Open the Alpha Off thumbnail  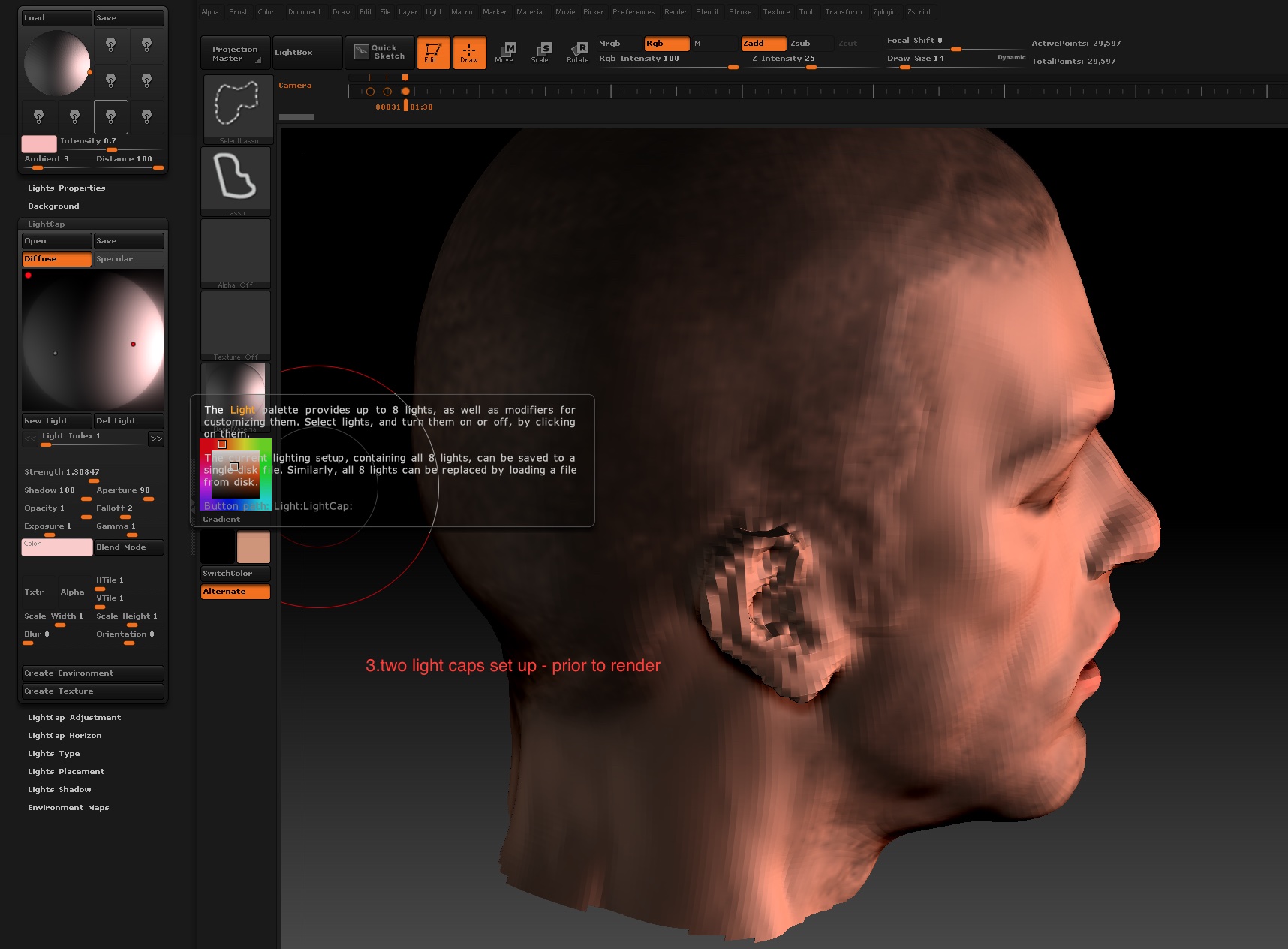[x=236, y=253]
